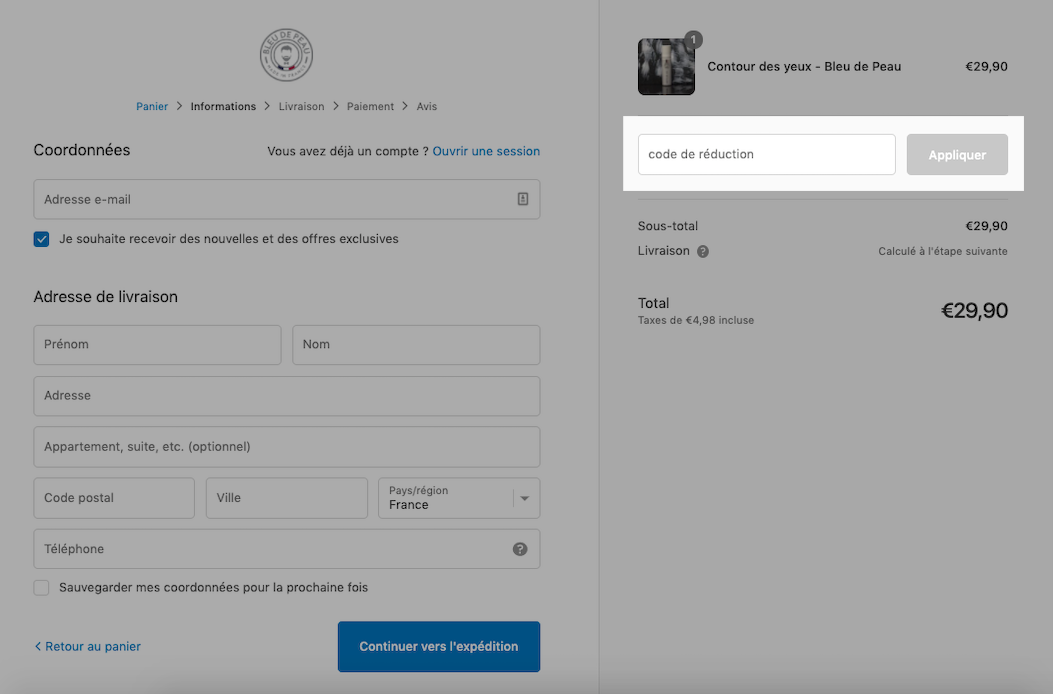Click Continuer vers l'expédition button
The width and height of the screenshot is (1053, 694).
click(x=439, y=646)
